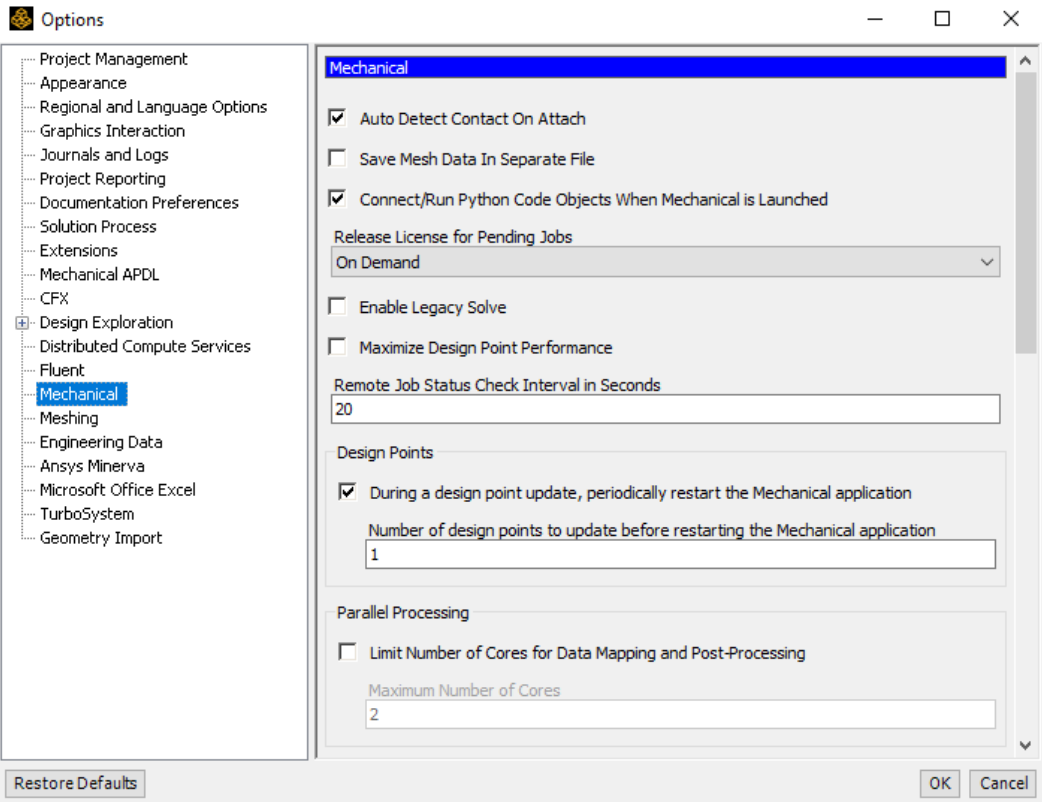This screenshot has height=802, width=1042.
Task: Open the Fluent options page
Action: point(62,370)
